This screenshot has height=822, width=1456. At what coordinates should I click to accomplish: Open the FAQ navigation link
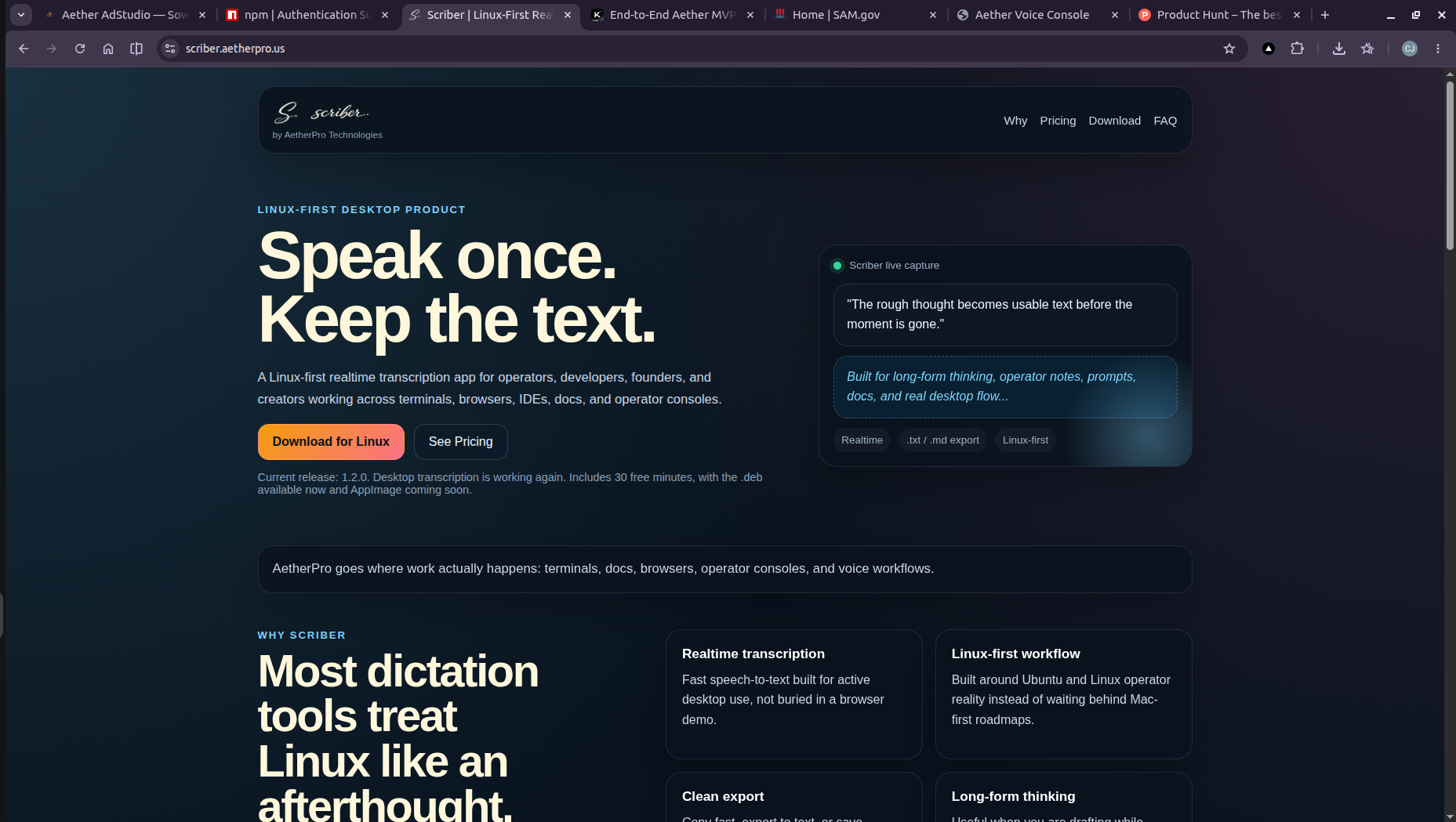pyautogui.click(x=1165, y=121)
